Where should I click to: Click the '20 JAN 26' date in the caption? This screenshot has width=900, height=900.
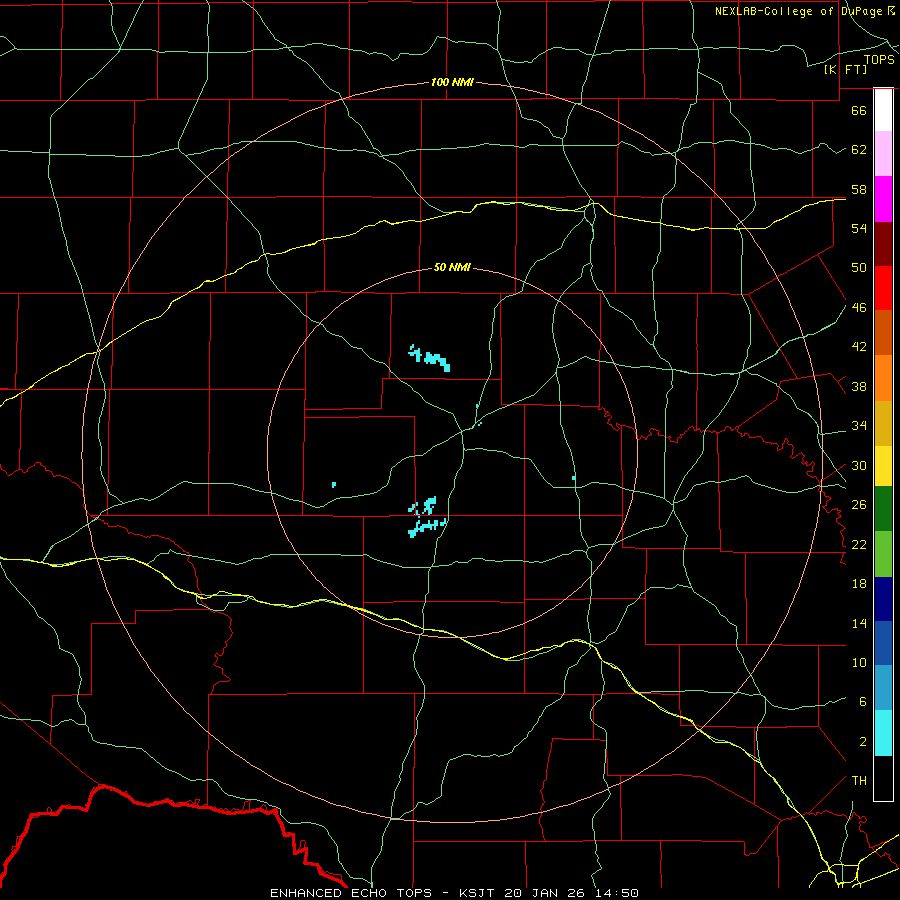pos(545,893)
